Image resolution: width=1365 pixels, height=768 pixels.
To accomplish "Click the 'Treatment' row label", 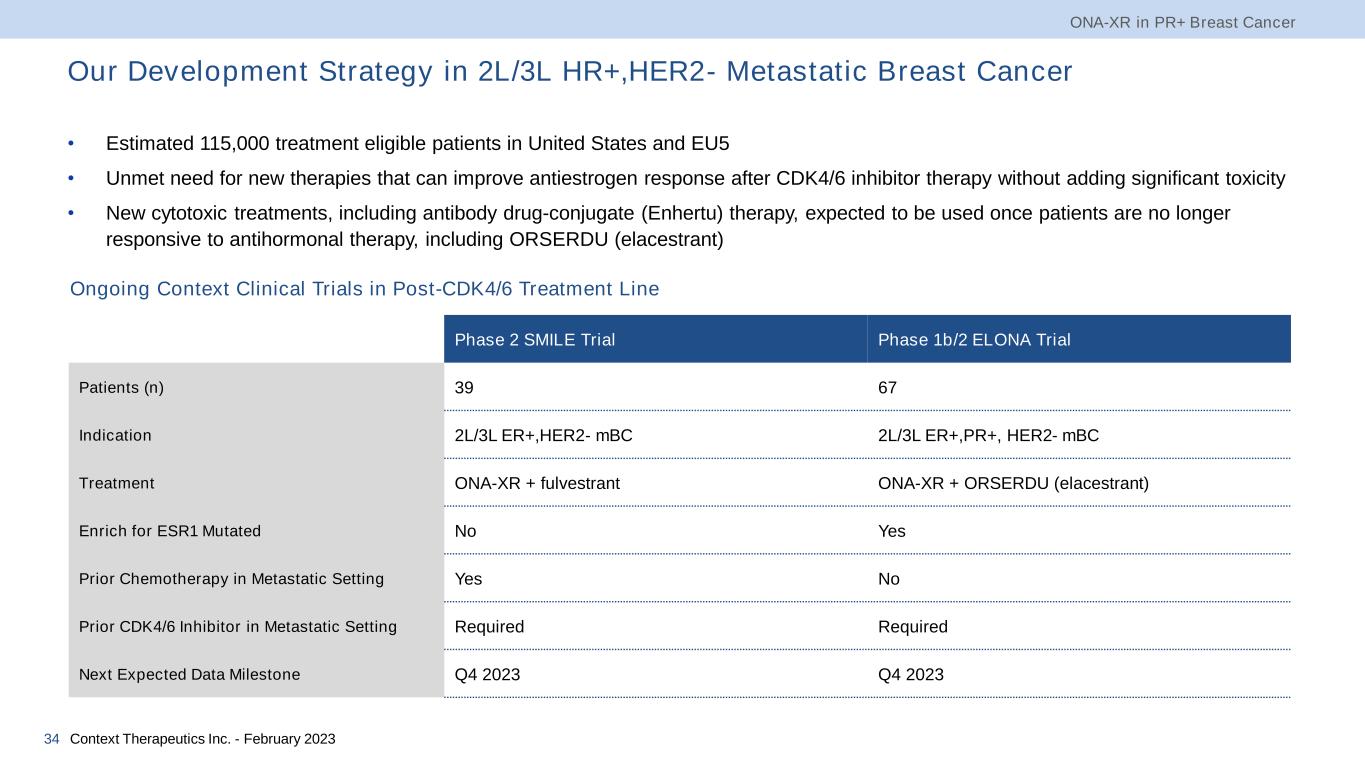I will 116,483.
